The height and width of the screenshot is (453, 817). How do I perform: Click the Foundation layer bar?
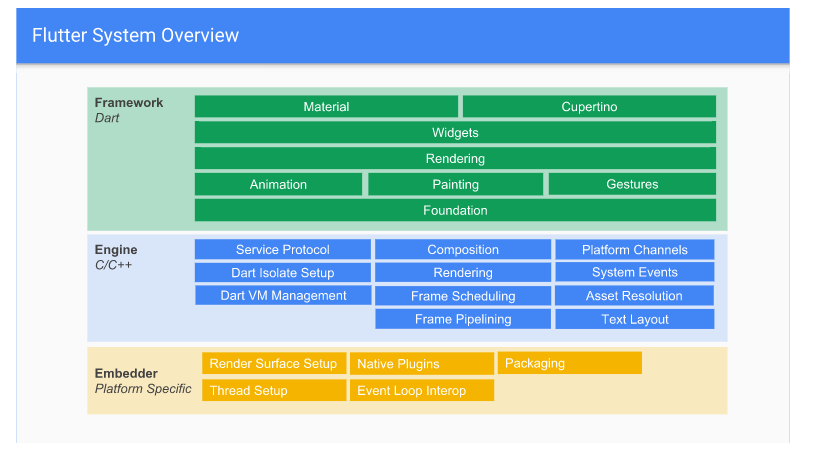click(x=455, y=210)
